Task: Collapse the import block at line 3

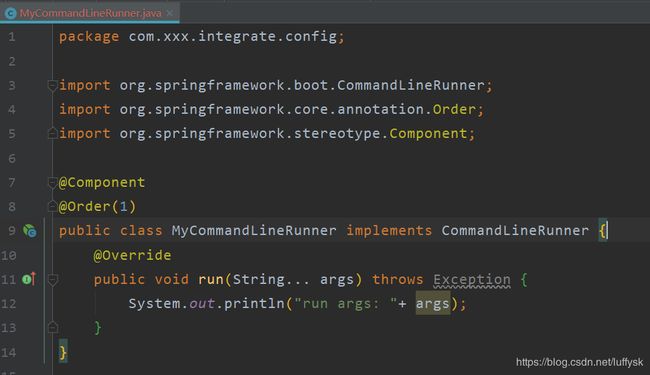Action: click(52, 86)
